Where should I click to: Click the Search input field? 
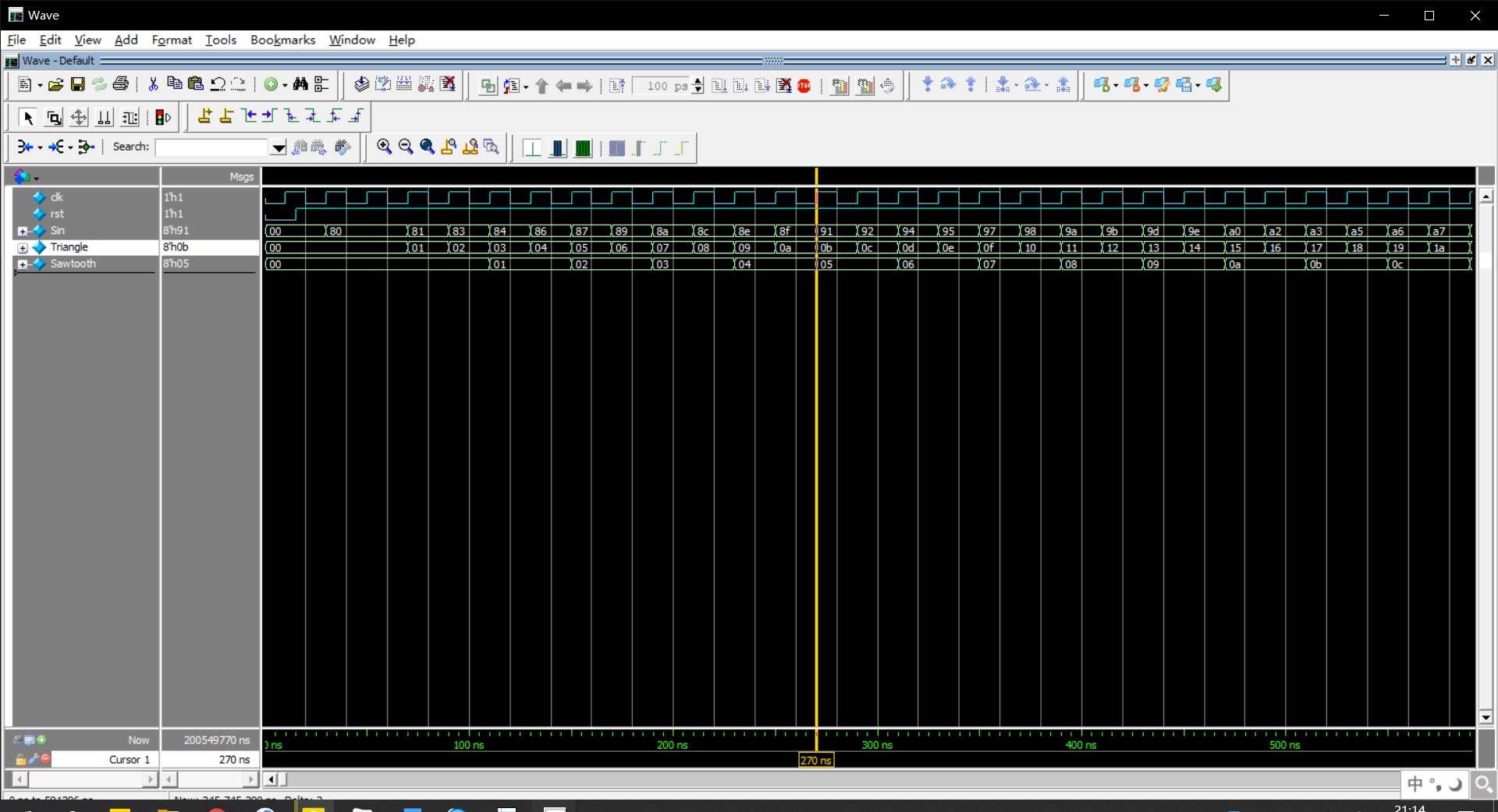(x=211, y=147)
